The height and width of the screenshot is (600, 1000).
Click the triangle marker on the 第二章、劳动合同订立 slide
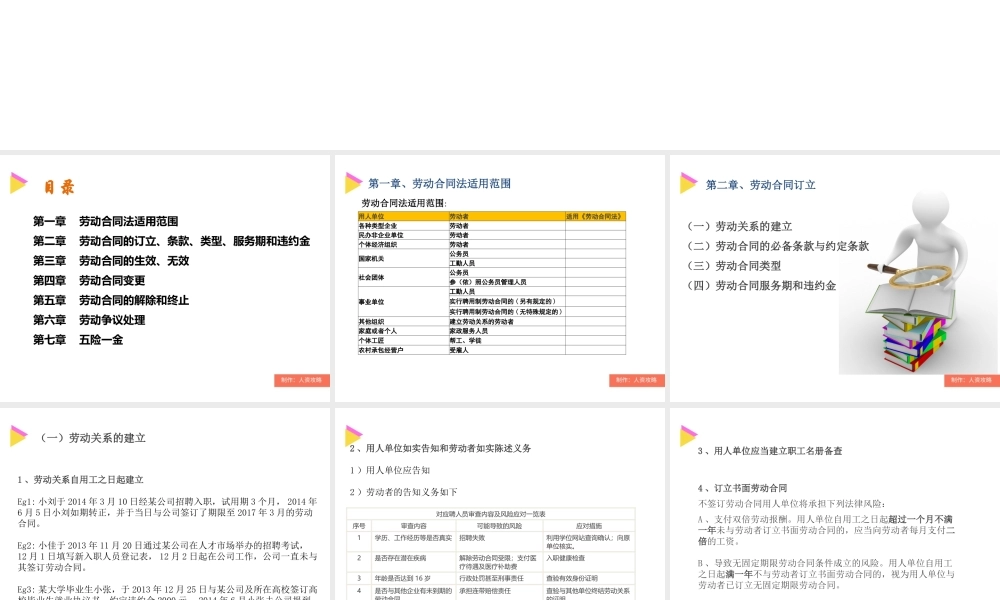coord(687,183)
